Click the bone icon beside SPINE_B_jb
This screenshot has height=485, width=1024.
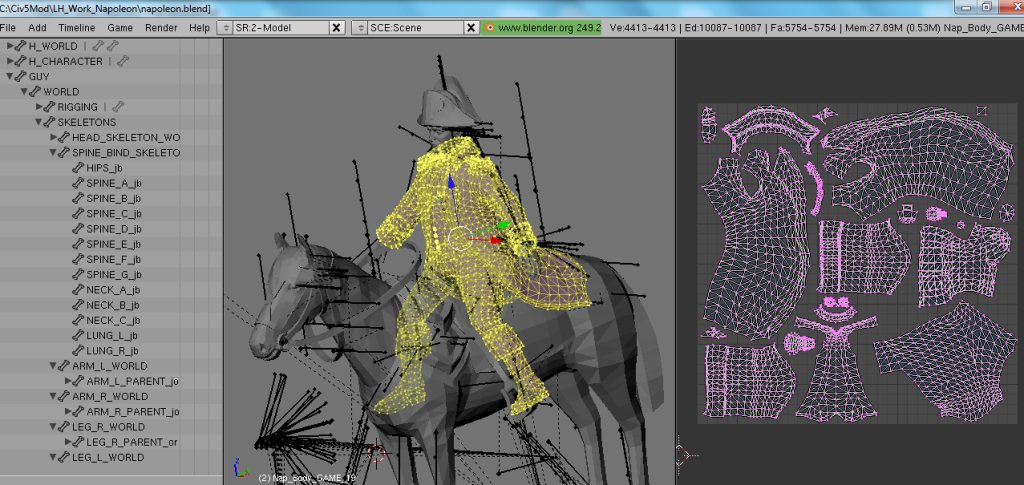pyautogui.click(x=78, y=198)
